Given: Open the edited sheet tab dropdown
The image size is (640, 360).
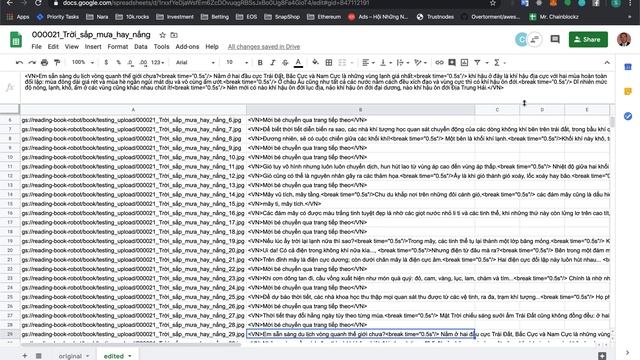Looking at the screenshot, I should (130, 356).
